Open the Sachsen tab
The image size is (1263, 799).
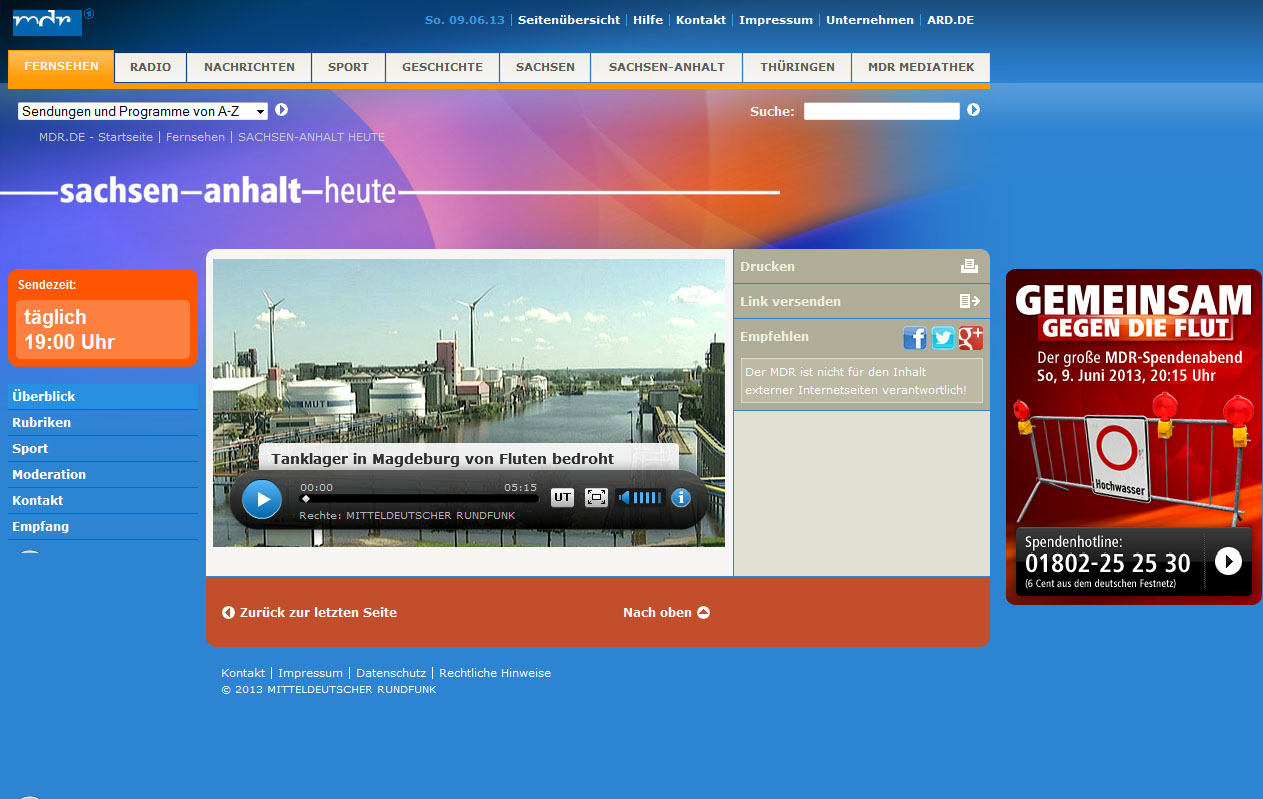point(545,67)
